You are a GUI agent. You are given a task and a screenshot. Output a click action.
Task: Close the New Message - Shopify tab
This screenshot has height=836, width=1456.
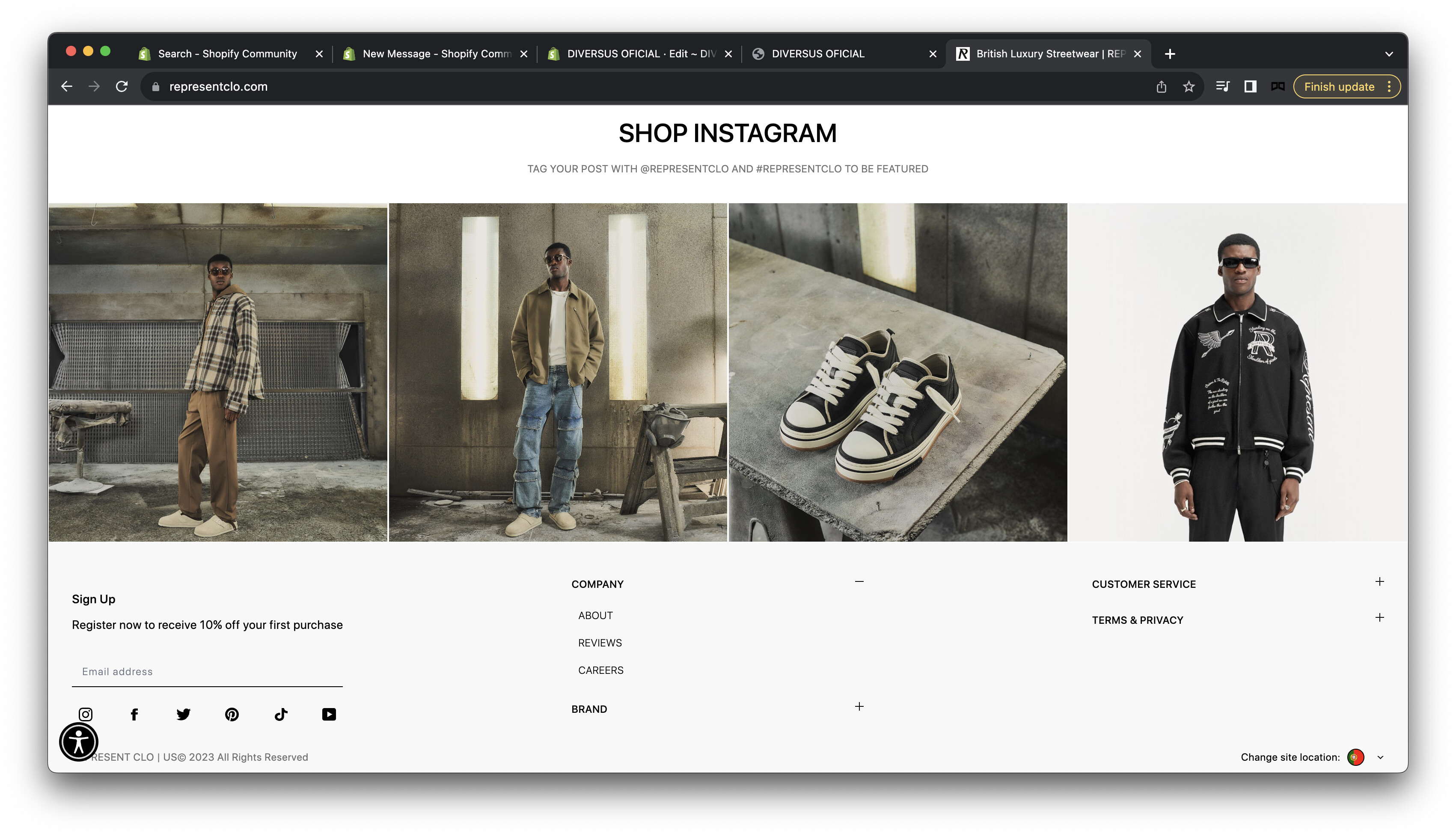pyautogui.click(x=524, y=54)
